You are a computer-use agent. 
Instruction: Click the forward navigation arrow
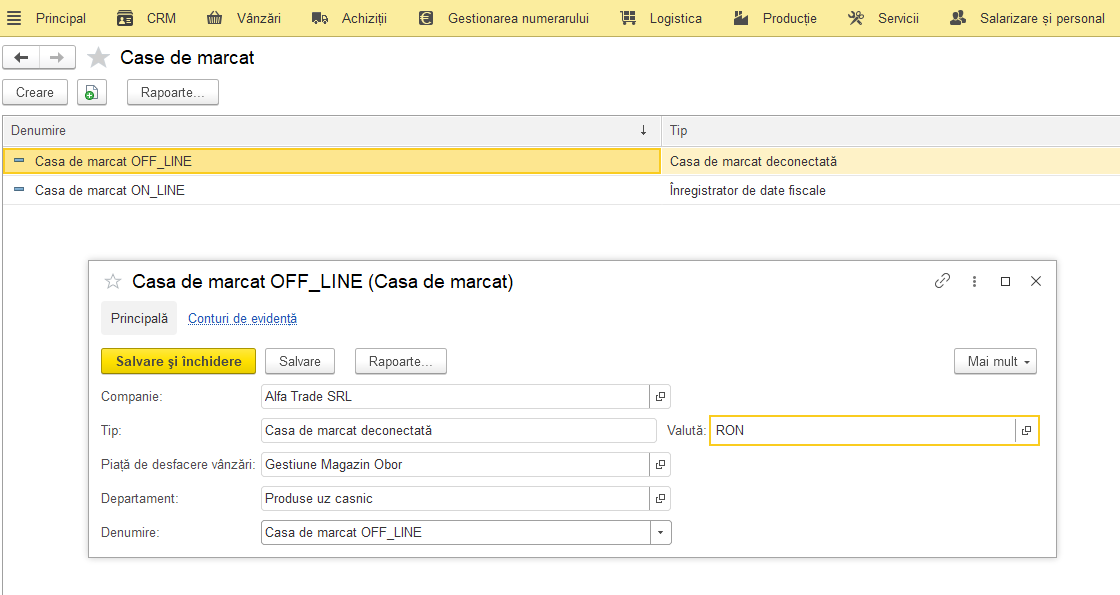[57, 57]
